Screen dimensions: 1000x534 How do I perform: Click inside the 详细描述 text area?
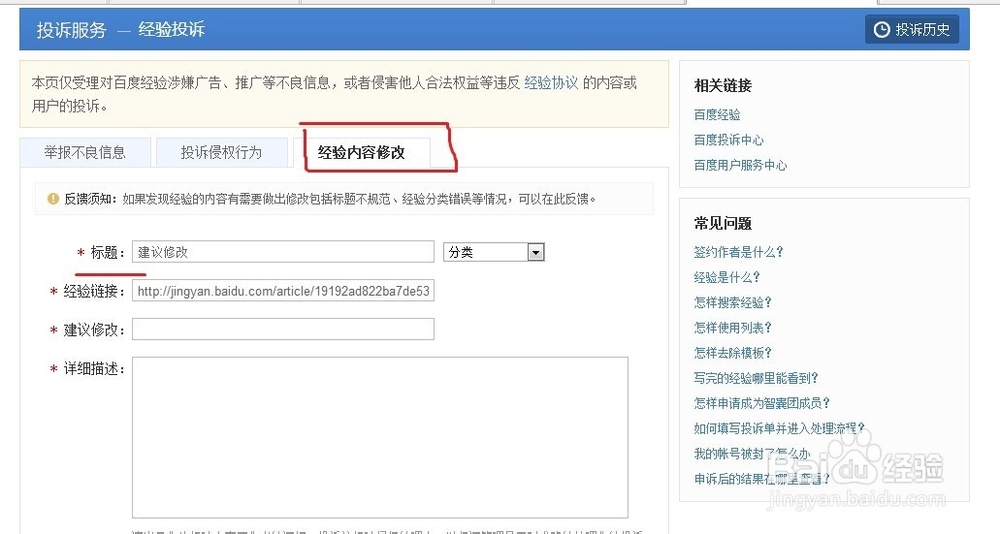coord(380,438)
